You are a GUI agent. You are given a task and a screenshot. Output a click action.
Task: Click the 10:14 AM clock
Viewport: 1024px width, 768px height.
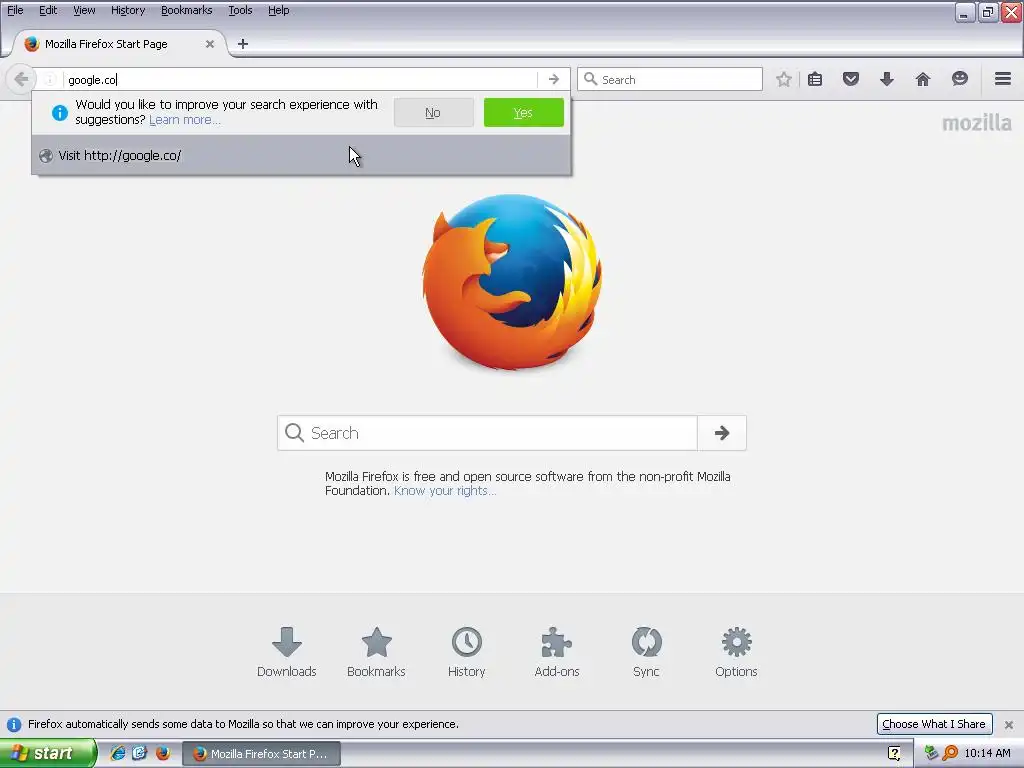987,753
